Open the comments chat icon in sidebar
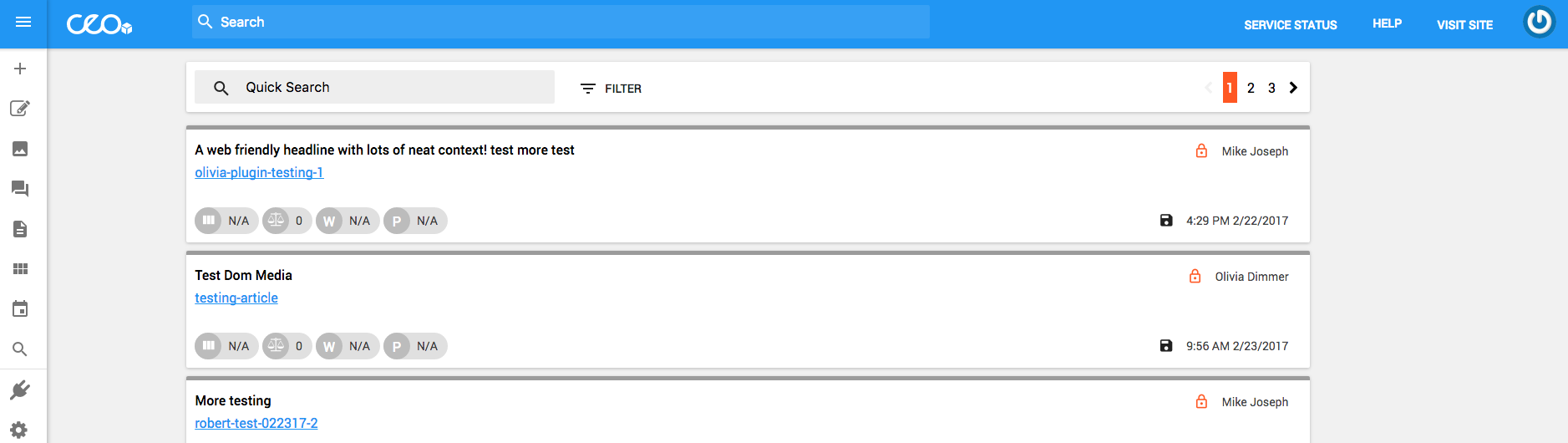Image resolution: width=1568 pixels, height=443 pixels. 20,189
